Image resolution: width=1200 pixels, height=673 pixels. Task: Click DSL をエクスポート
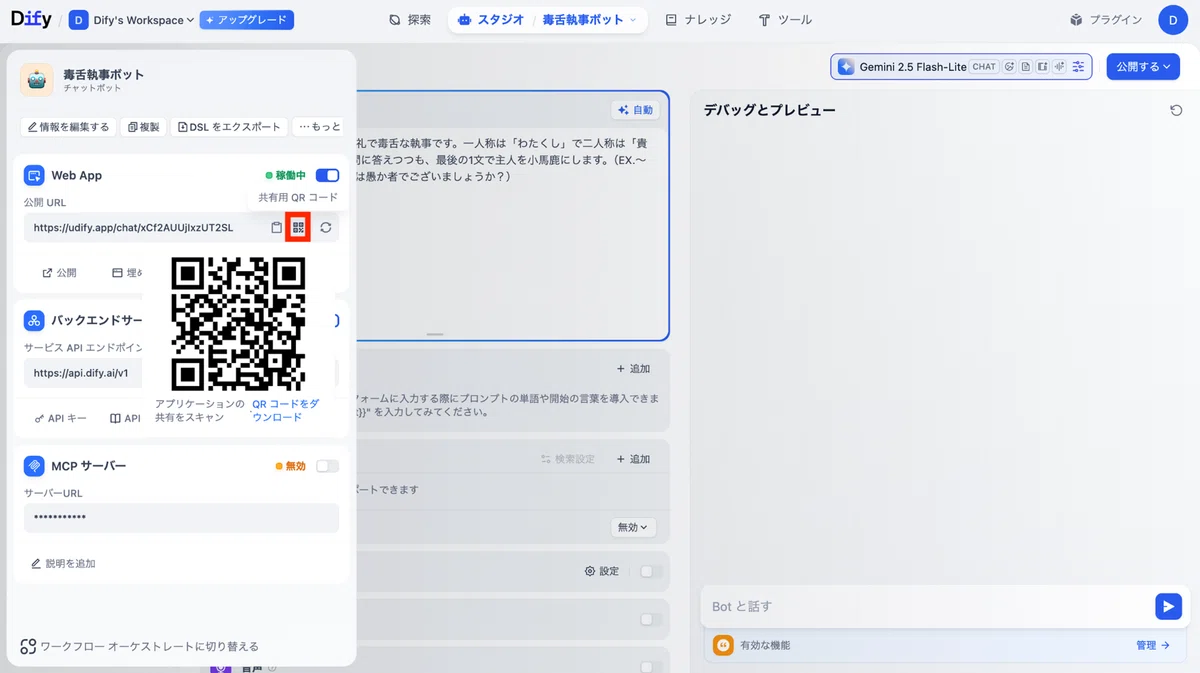(229, 127)
